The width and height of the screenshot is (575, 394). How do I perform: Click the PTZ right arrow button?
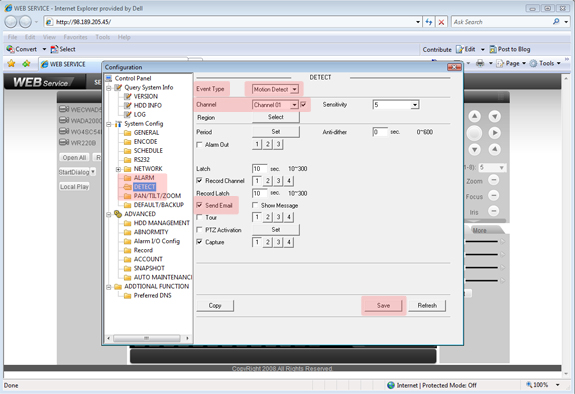[x=495, y=132]
